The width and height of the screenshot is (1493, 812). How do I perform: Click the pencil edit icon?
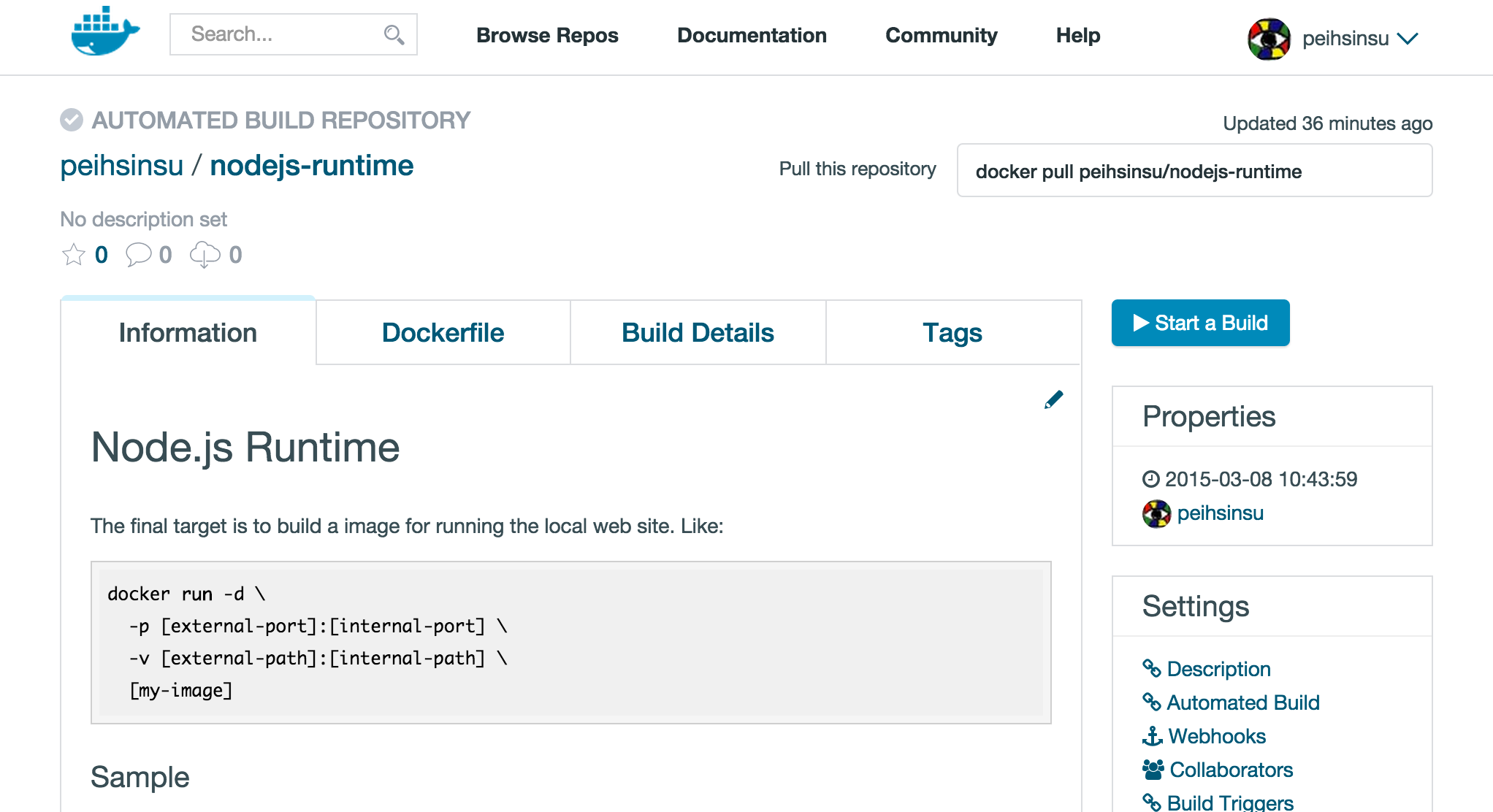coord(1053,399)
